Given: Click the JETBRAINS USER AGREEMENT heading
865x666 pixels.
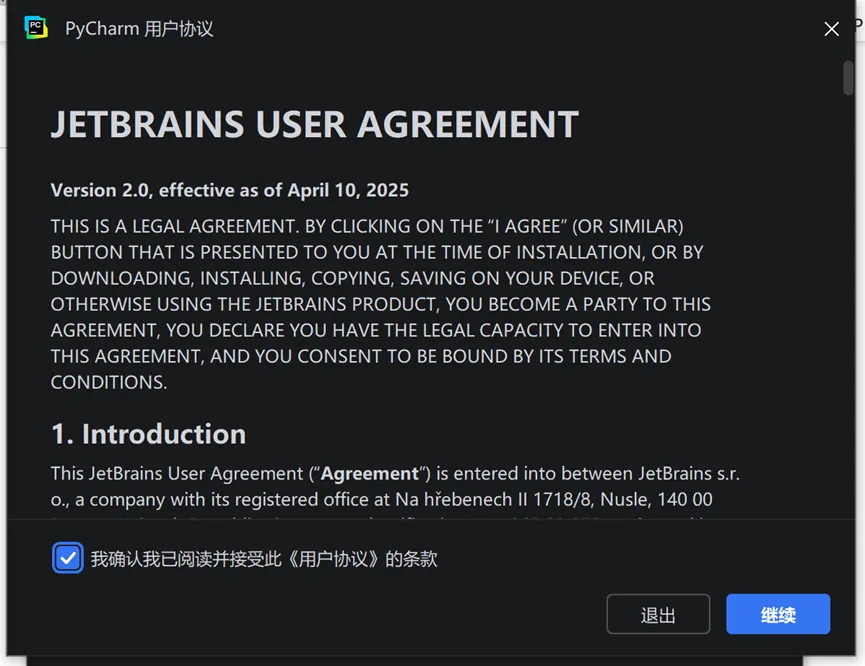Looking at the screenshot, I should click(314, 124).
